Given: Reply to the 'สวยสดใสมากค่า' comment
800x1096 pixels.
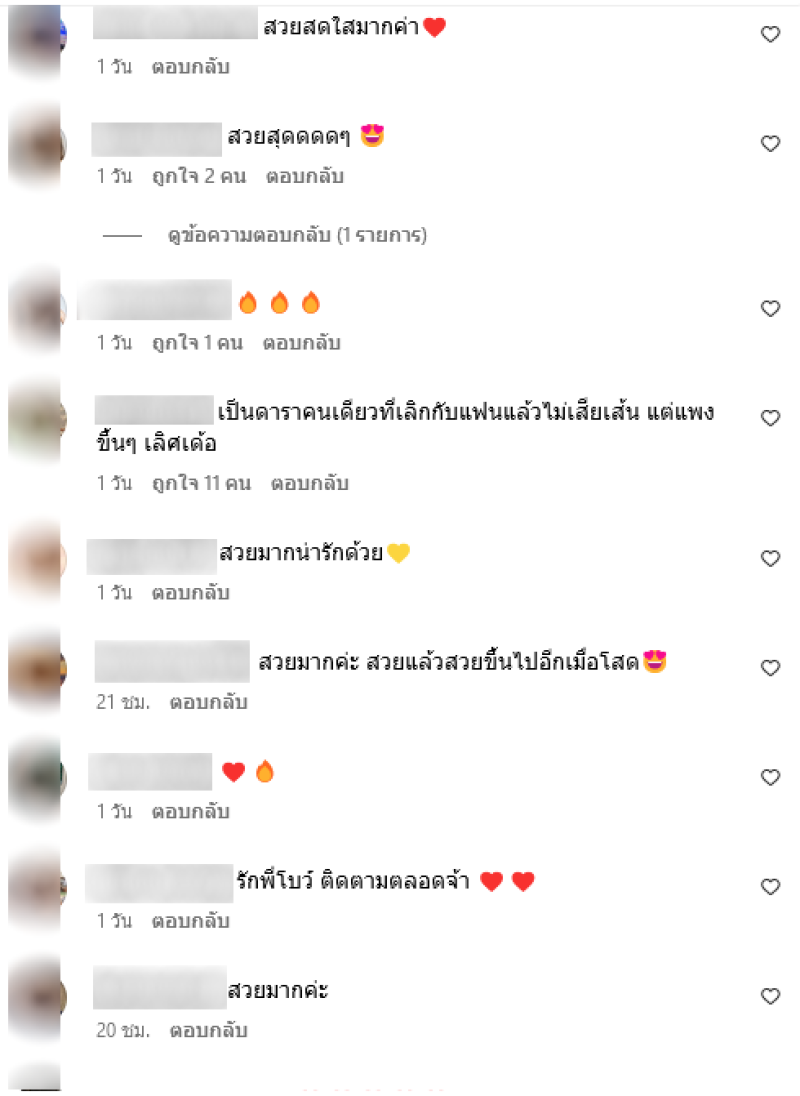Looking at the screenshot, I should 191,66.
